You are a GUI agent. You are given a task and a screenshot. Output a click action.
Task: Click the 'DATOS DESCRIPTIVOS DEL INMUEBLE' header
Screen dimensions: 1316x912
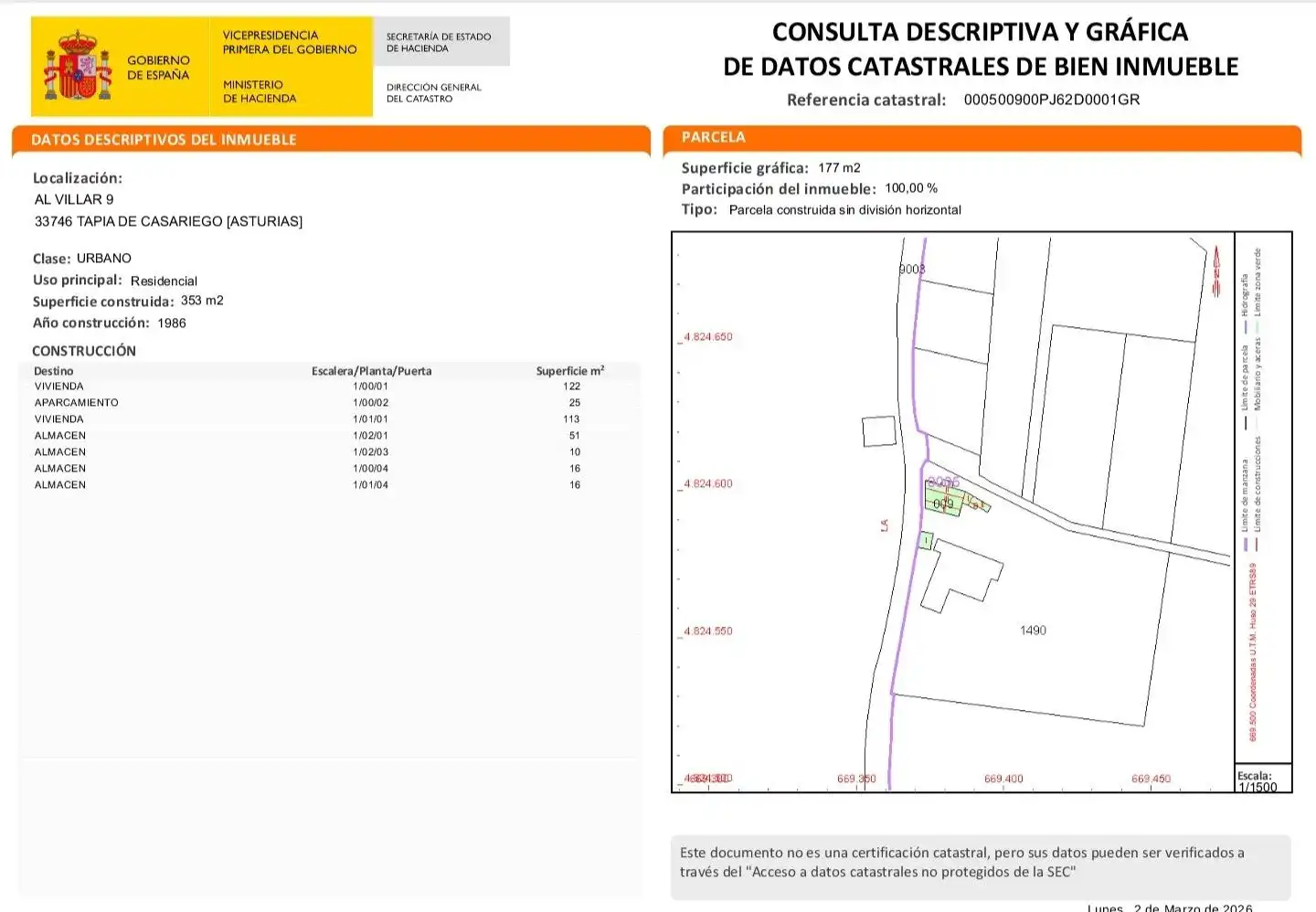point(164,140)
